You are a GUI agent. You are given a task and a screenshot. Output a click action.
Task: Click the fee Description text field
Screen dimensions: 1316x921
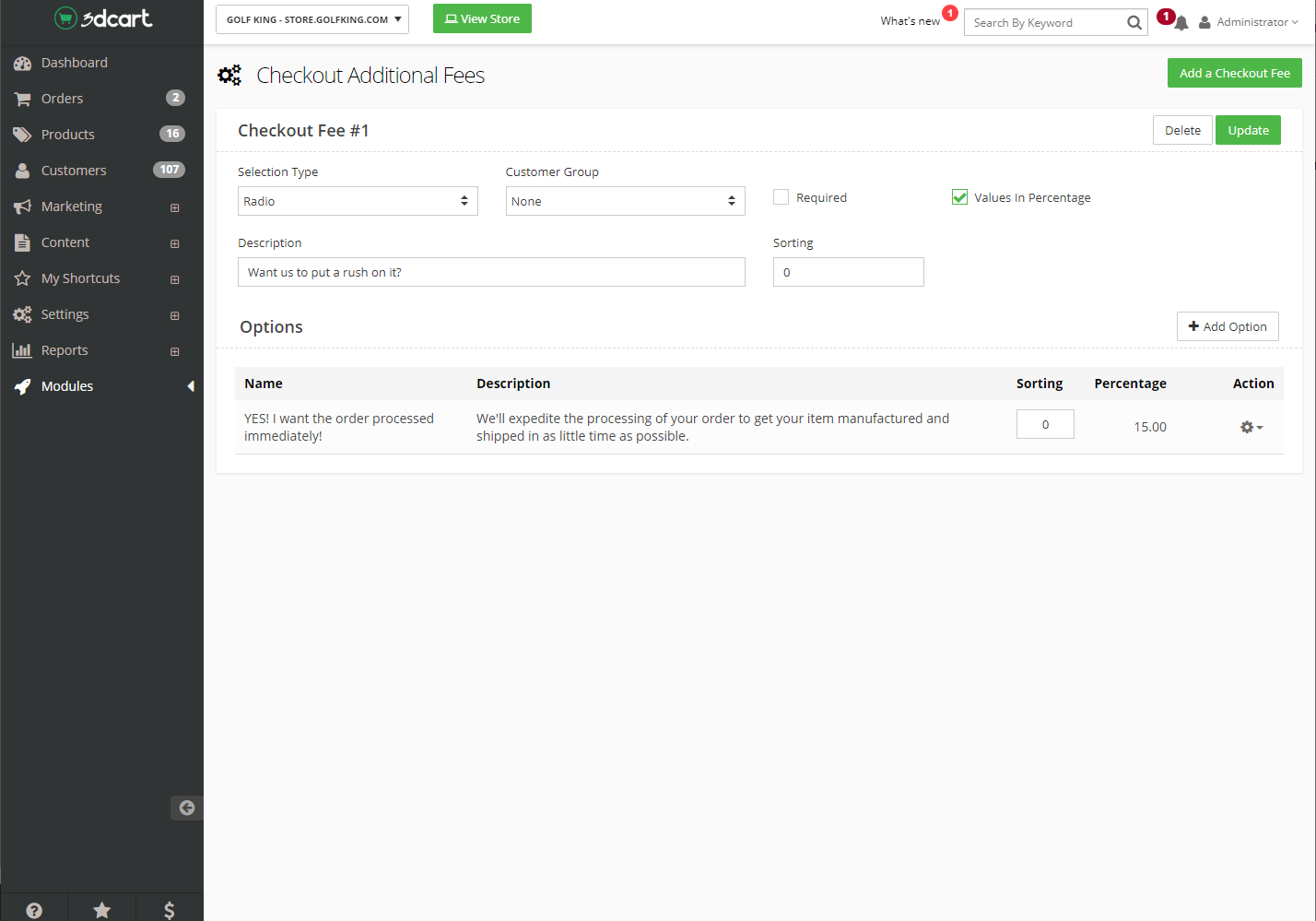click(491, 272)
